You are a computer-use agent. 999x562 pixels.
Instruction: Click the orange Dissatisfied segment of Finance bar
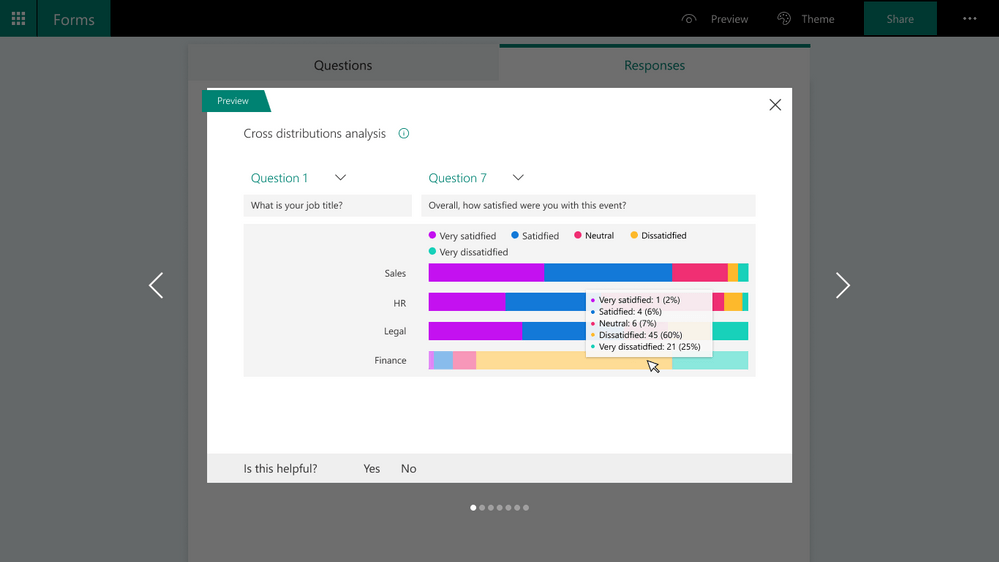(x=573, y=361)
